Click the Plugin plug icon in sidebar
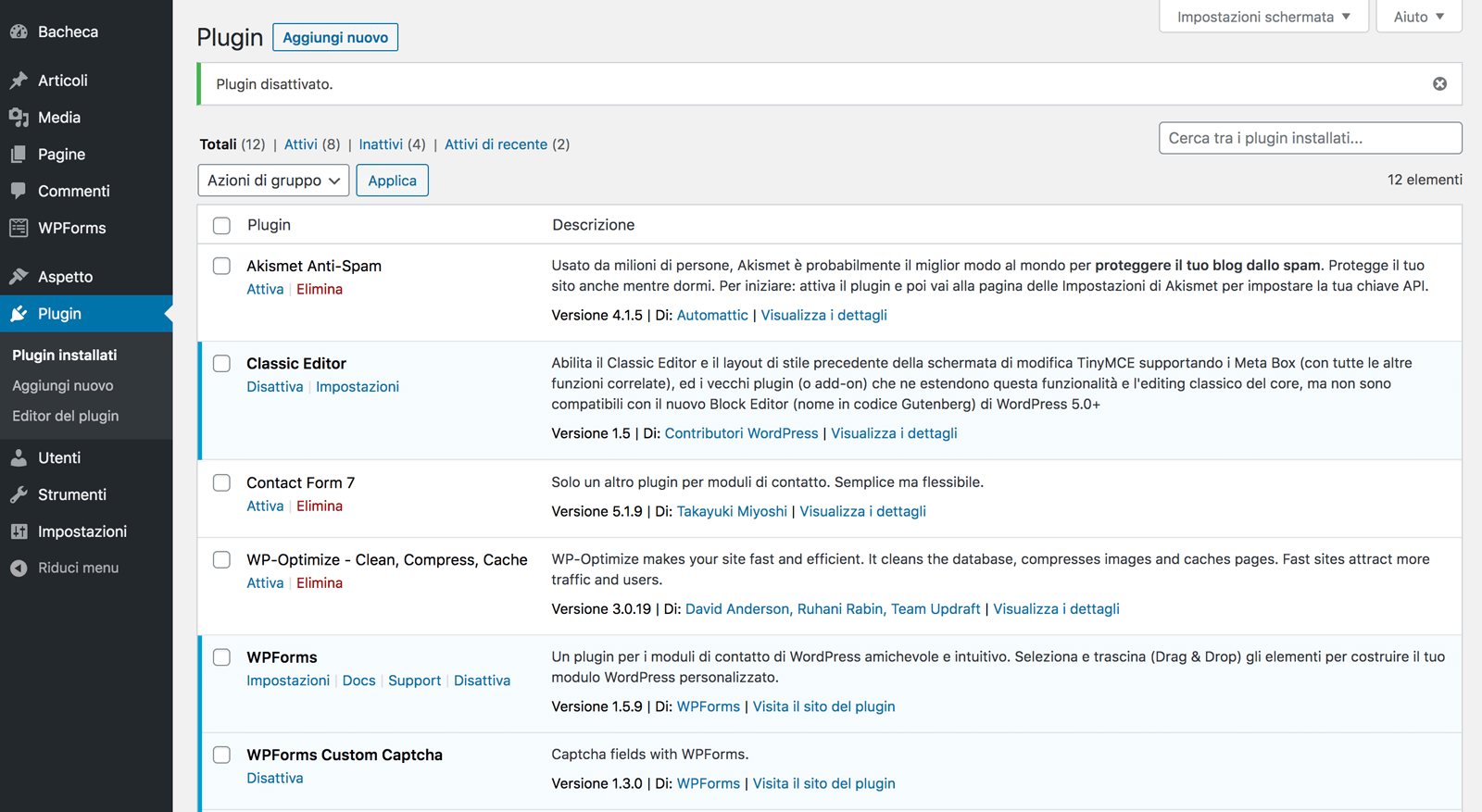This screenshot has height=812, width=1482. coord(19,314)
